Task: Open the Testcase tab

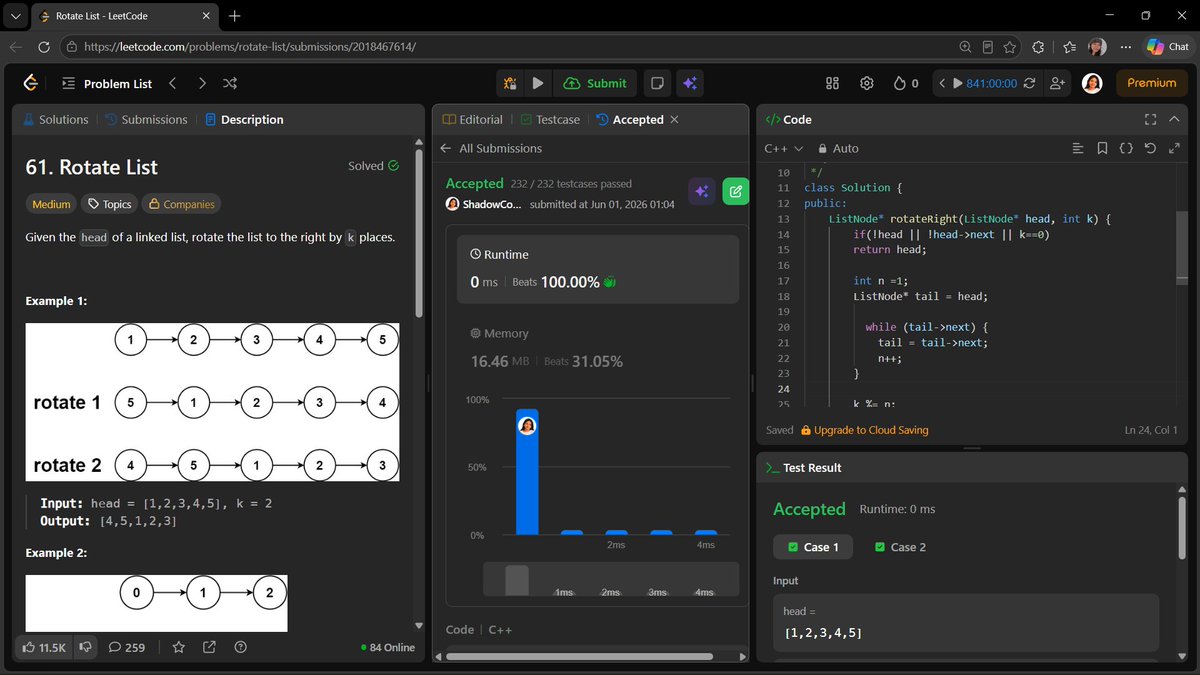Action: coord(550,119)
